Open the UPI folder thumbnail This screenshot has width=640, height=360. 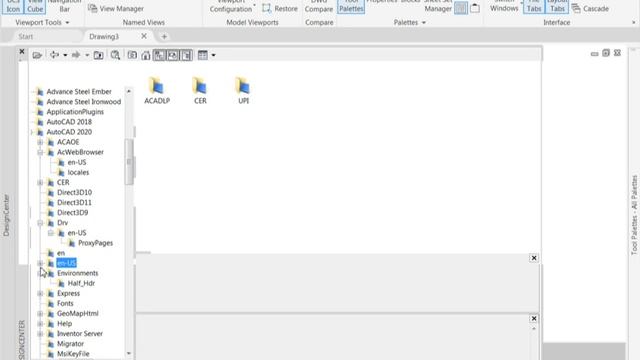pos(243,91)
